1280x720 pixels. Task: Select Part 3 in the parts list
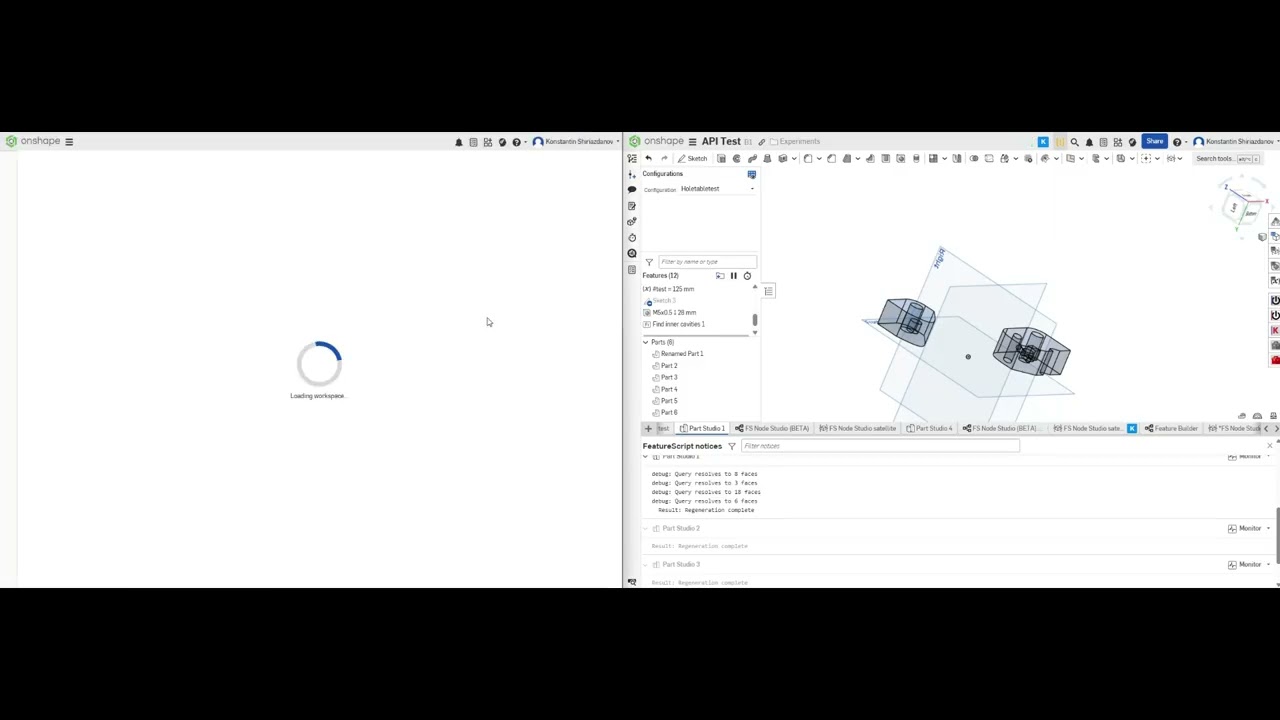[x=665, y=377]
